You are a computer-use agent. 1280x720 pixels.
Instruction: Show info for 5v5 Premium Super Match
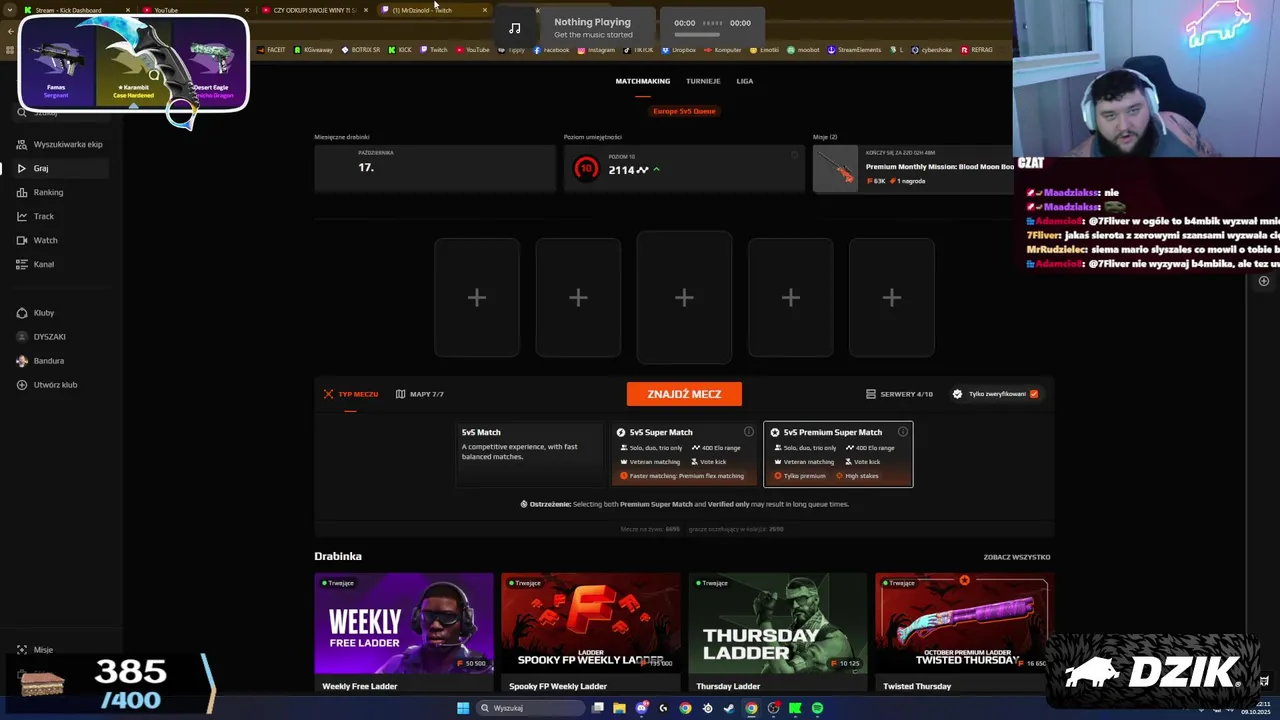903,432
